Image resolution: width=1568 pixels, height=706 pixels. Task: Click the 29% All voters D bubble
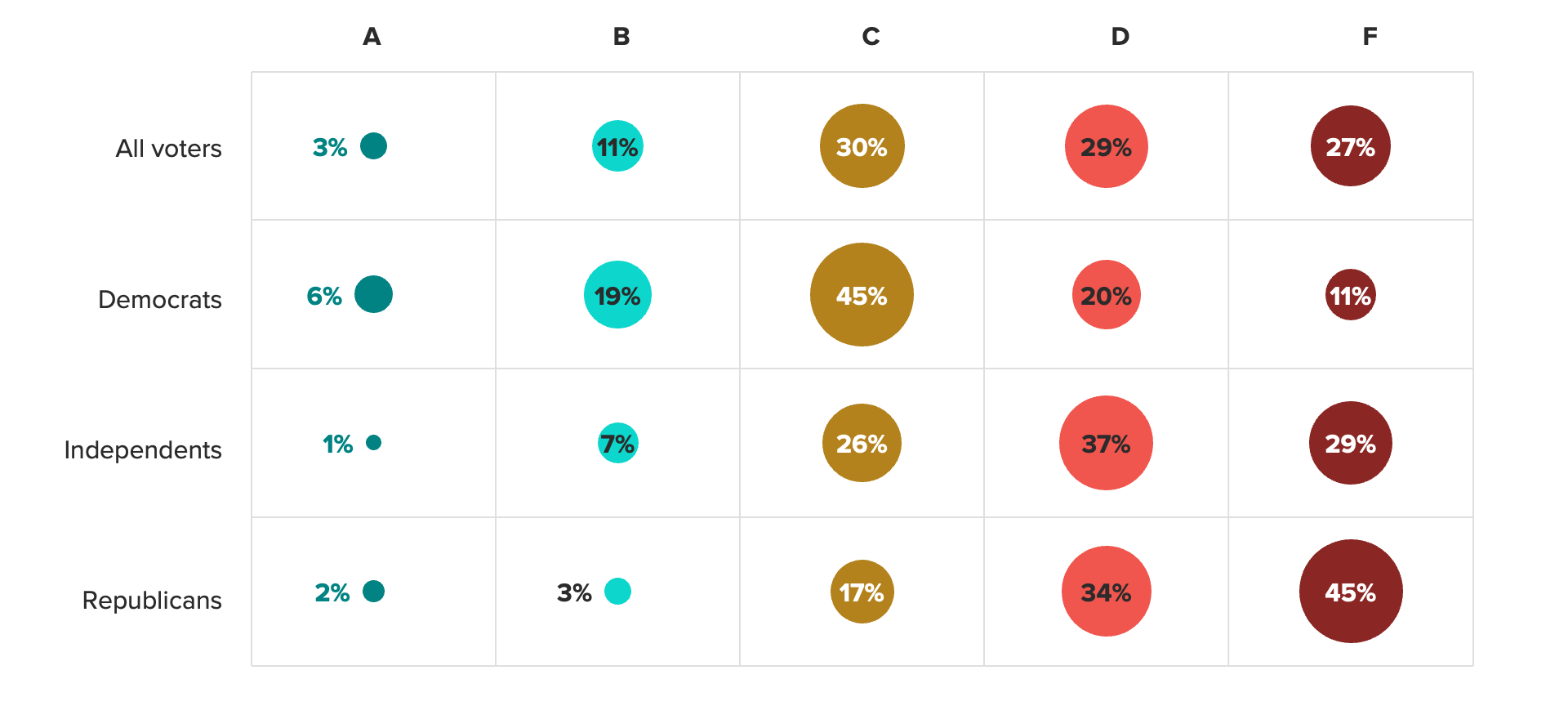click(x=1106, y=146)
